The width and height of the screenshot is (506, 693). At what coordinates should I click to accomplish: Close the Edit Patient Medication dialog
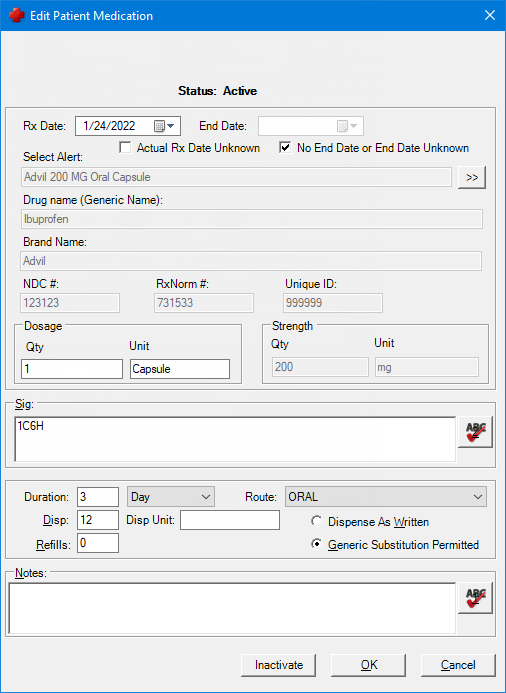click(490, 15)
